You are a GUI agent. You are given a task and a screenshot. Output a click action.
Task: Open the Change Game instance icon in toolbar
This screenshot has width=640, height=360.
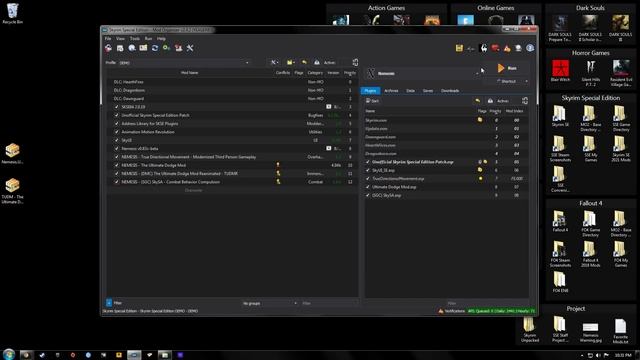coord(108,48)
